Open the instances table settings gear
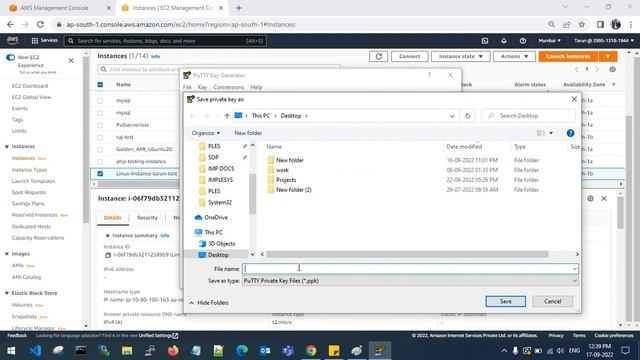 pos(612,69)
